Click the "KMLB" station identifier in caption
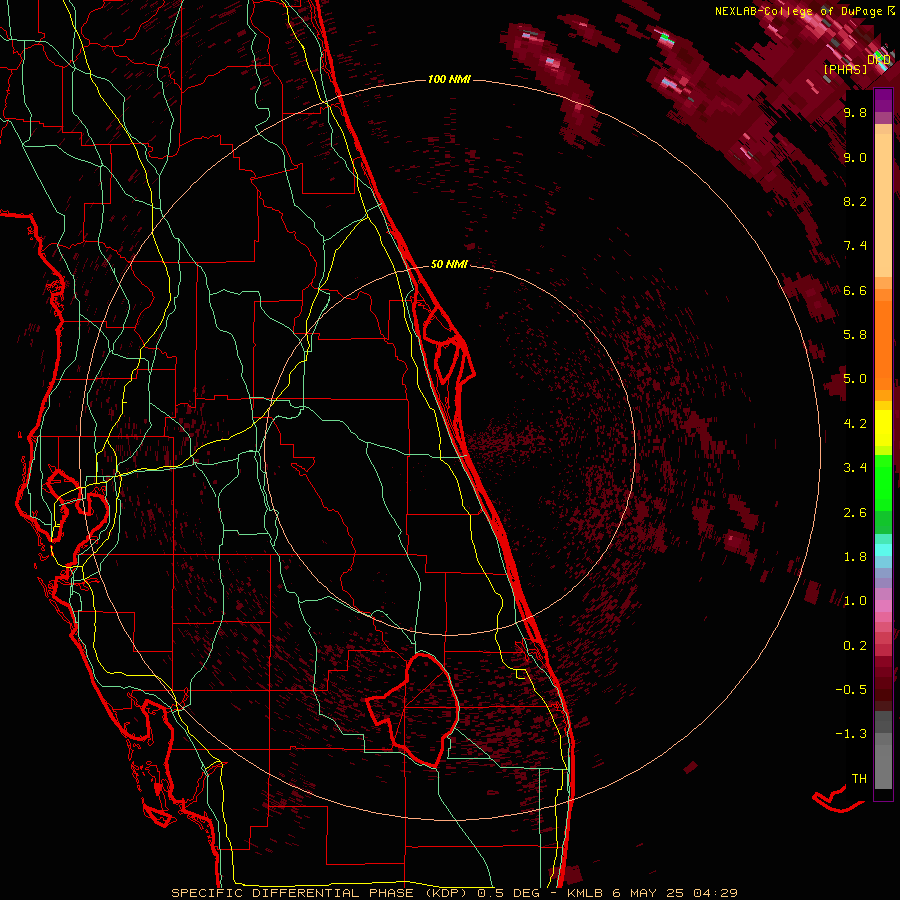This screenshot has height=900, width=900. pos(587,893)
